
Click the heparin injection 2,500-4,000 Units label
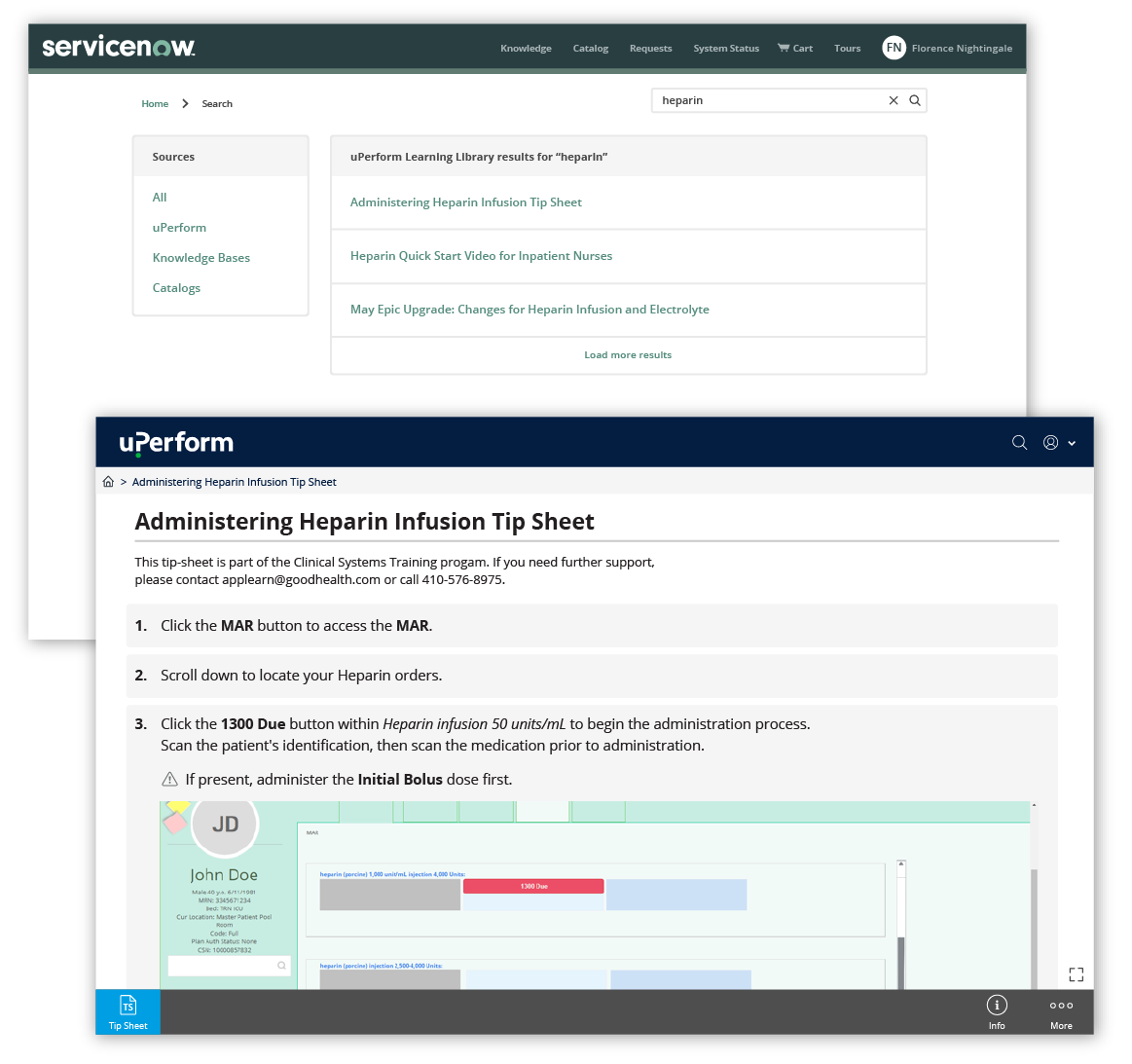pos(382,965)
